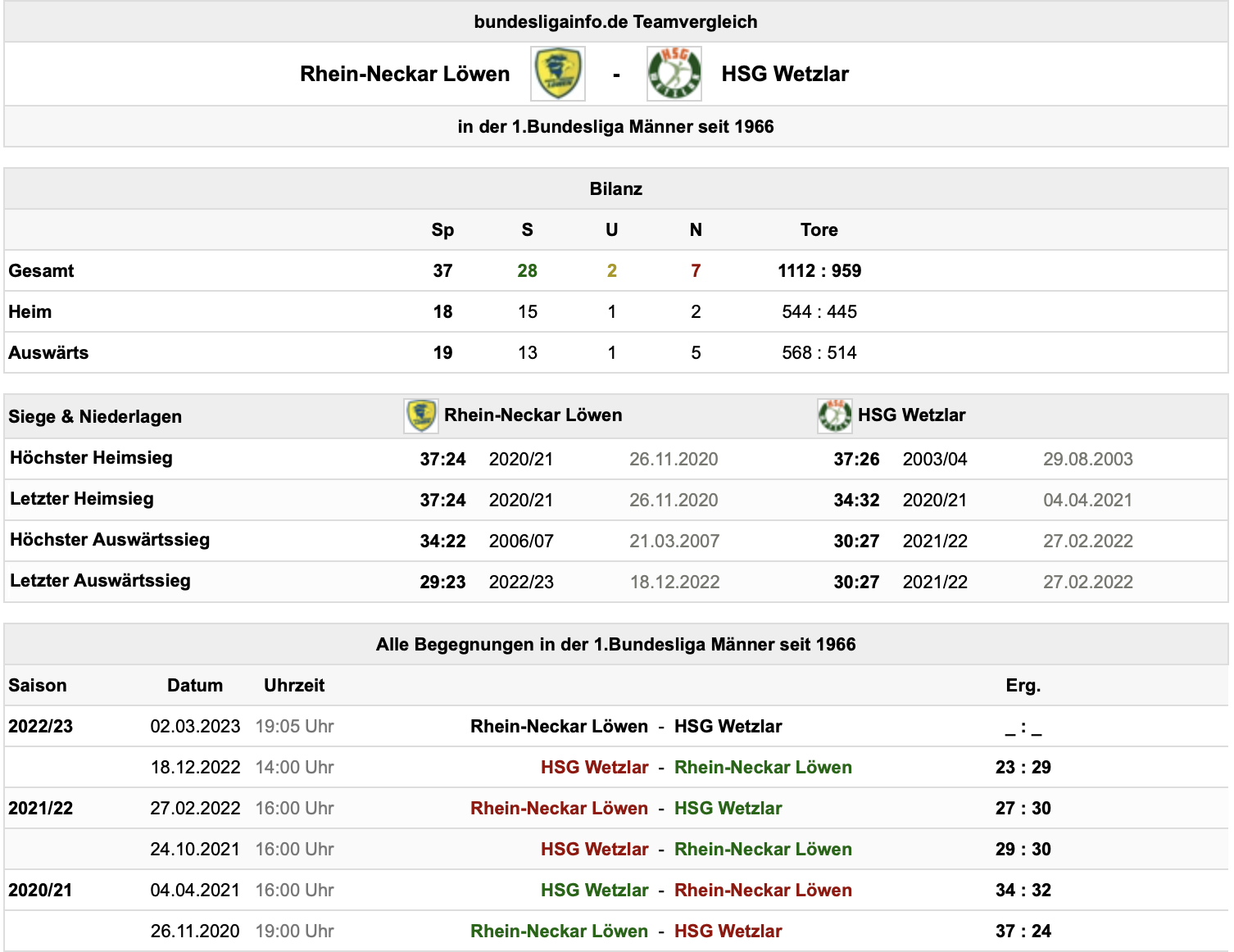Viewport: 1234px width, 952px height.
Task: Click the 29 : 30 result
Action: tap(1023, 850)
